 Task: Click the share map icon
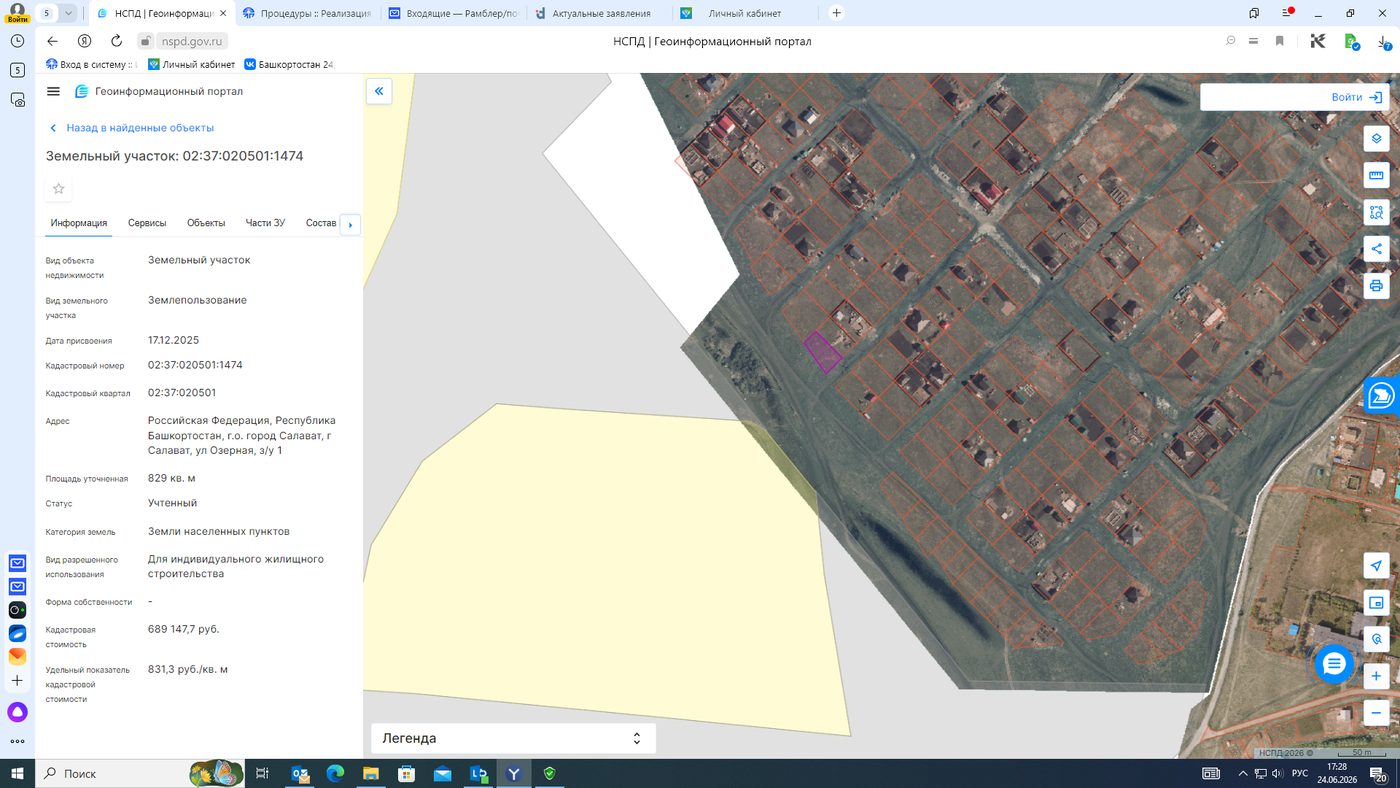[1376, 249]
